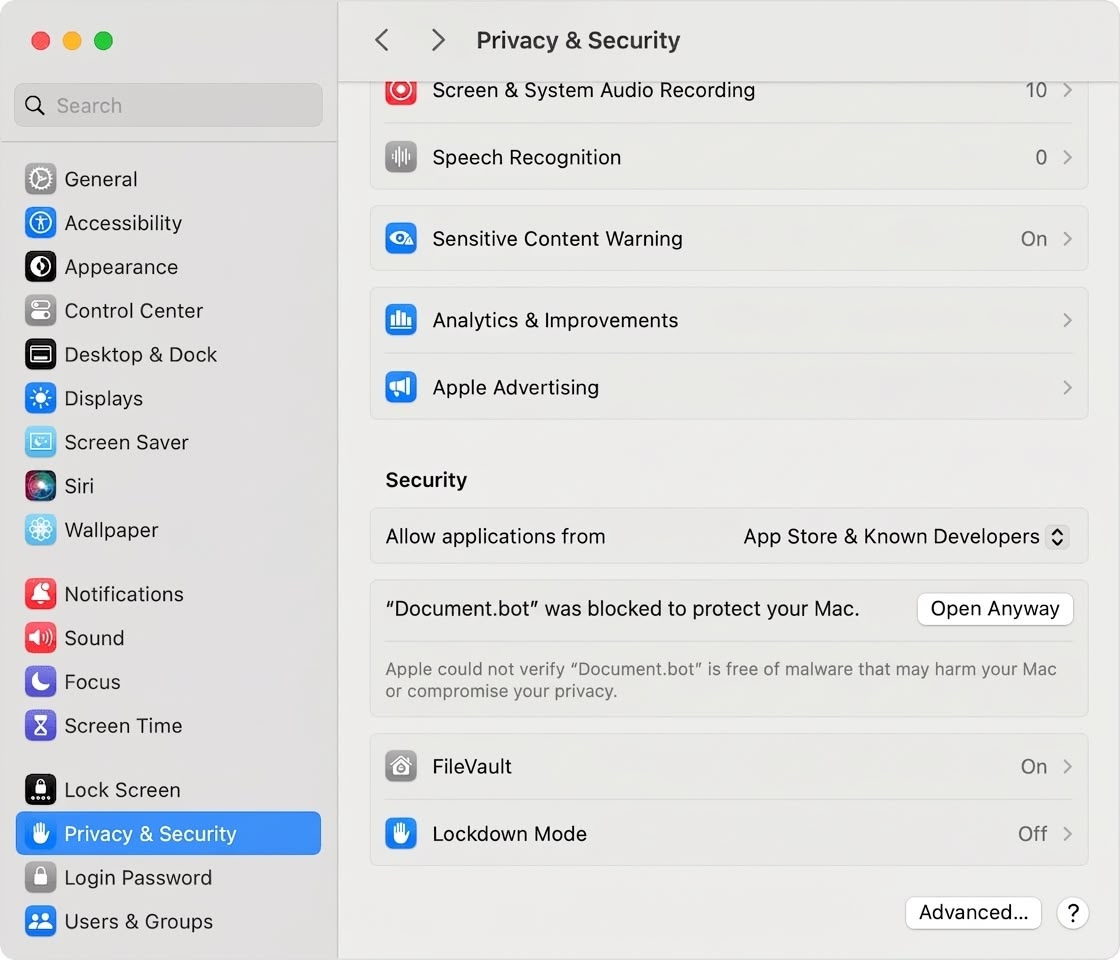
Task: Click the Lockdown Mode shield icon
Action: tap(401, 834)
